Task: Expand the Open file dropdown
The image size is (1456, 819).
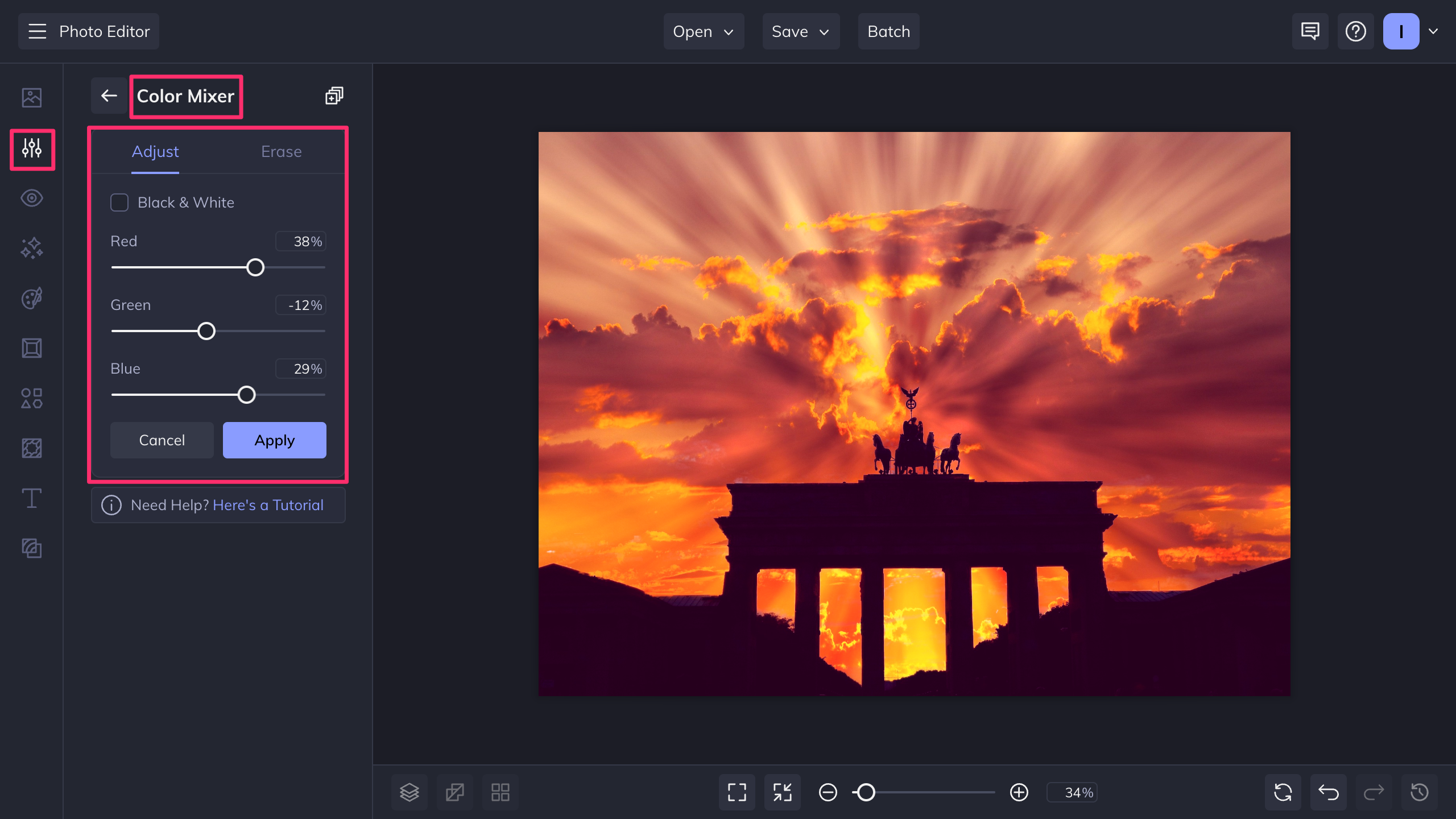Action: [704, 31]
